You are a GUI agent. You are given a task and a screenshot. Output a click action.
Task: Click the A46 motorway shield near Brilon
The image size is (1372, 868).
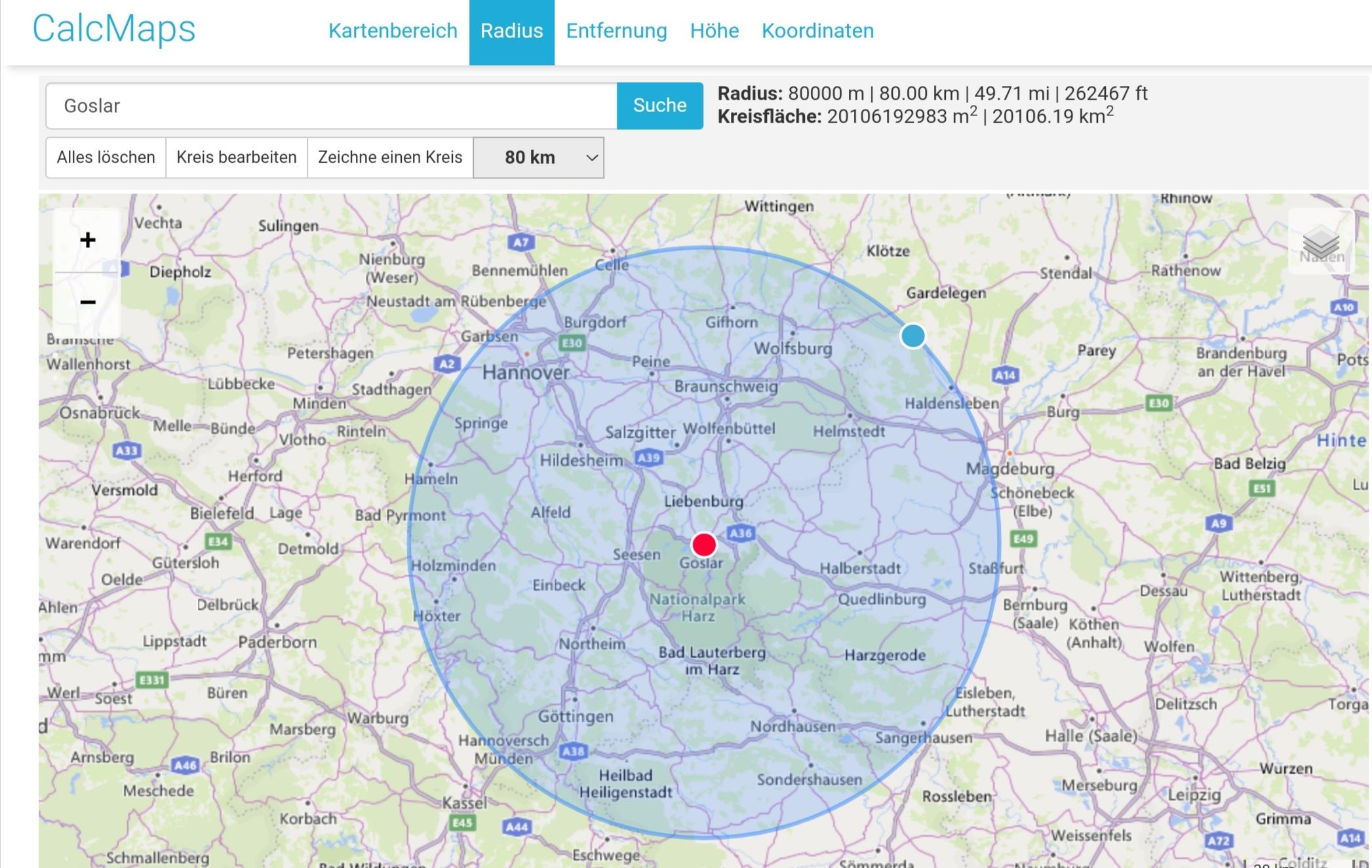point(185,765)
